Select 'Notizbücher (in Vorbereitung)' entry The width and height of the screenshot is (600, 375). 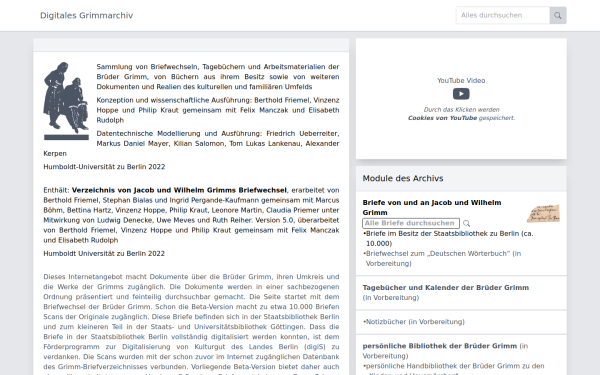[x=415, y=322]
